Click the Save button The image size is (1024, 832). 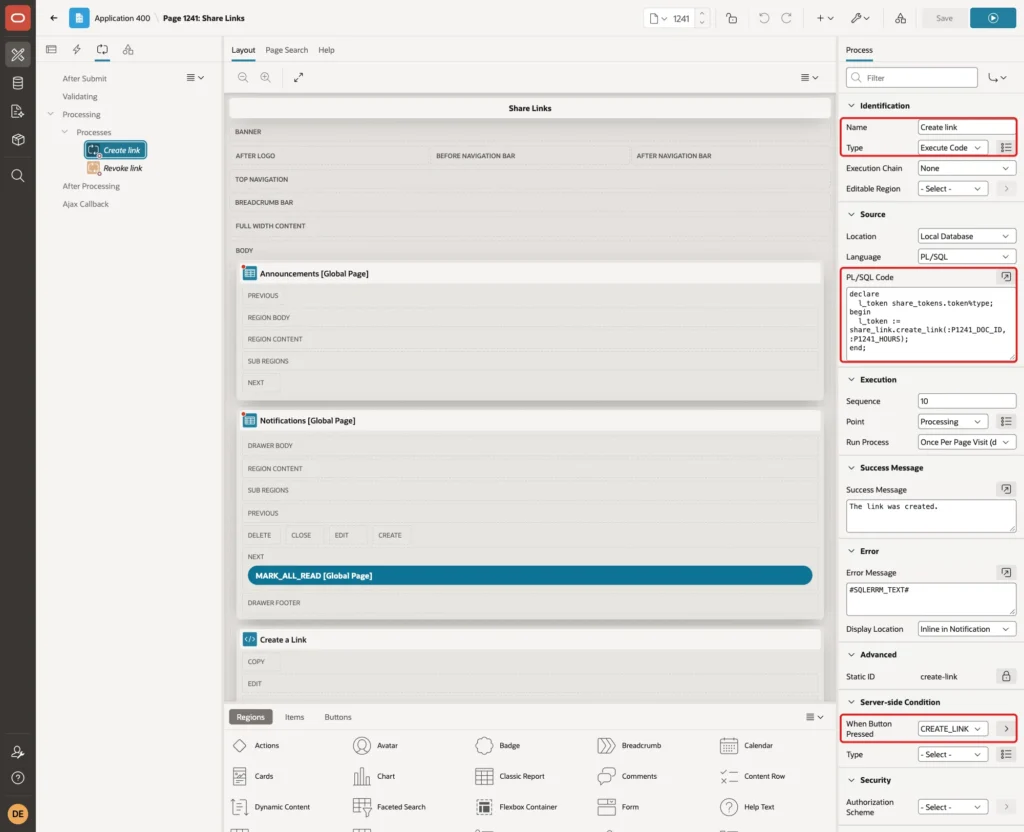[x=944, y=18]
